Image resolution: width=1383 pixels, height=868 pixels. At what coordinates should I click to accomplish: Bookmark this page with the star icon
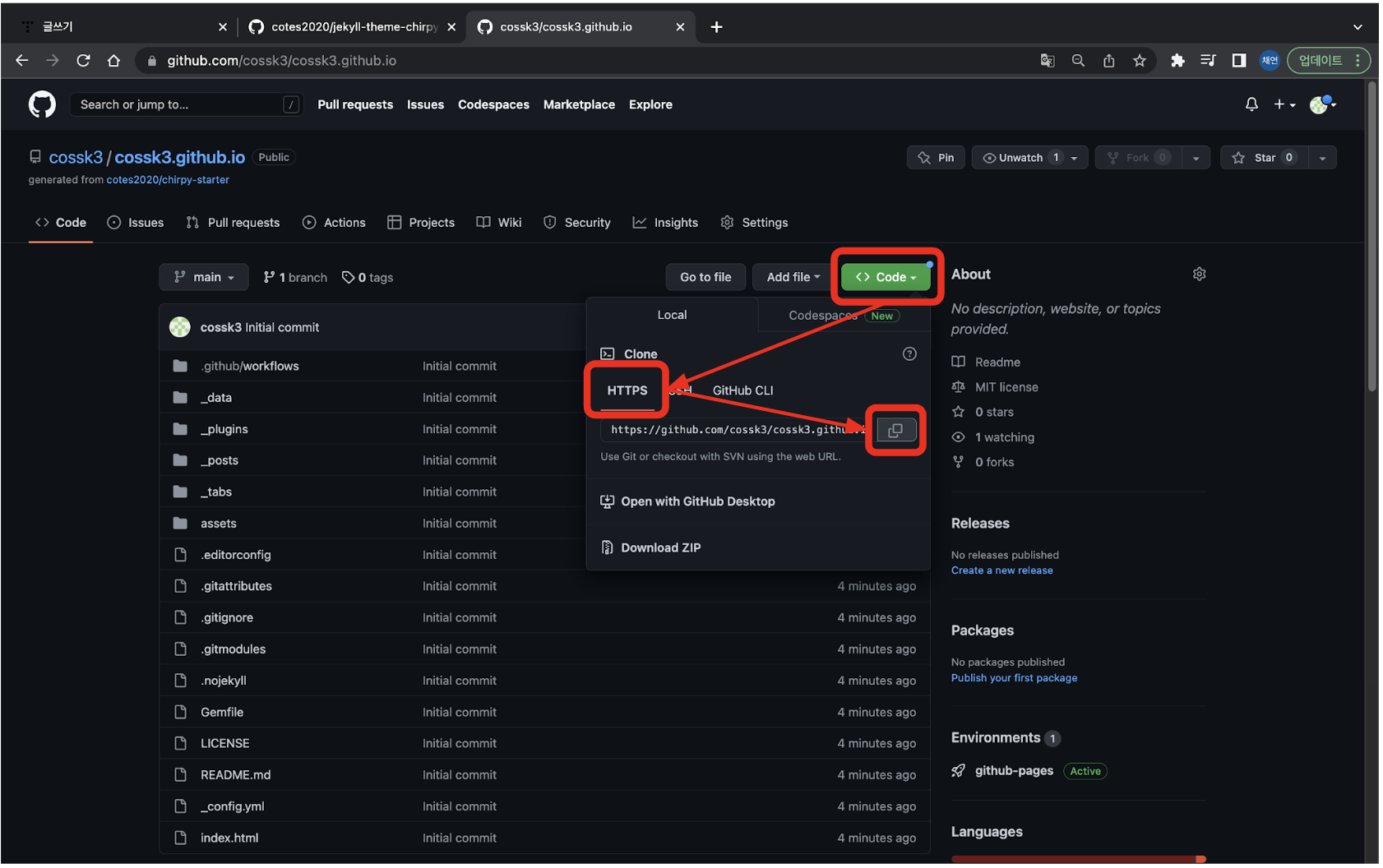point(1139,60)
